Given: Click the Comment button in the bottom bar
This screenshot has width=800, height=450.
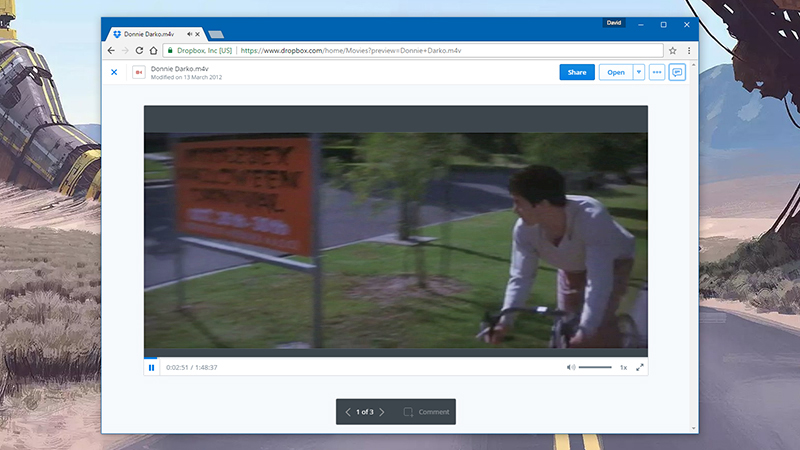Looking at the screenshot, I should (427, 412).
